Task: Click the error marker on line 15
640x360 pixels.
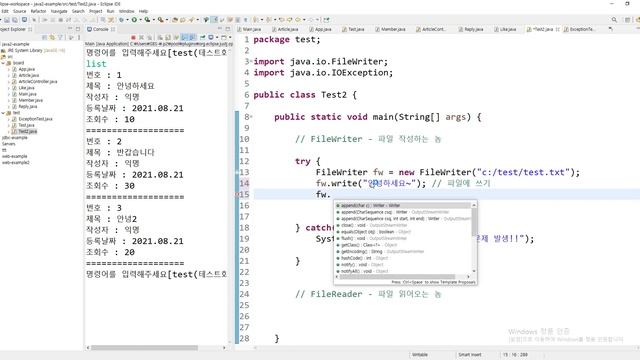Action: point(237,195)
